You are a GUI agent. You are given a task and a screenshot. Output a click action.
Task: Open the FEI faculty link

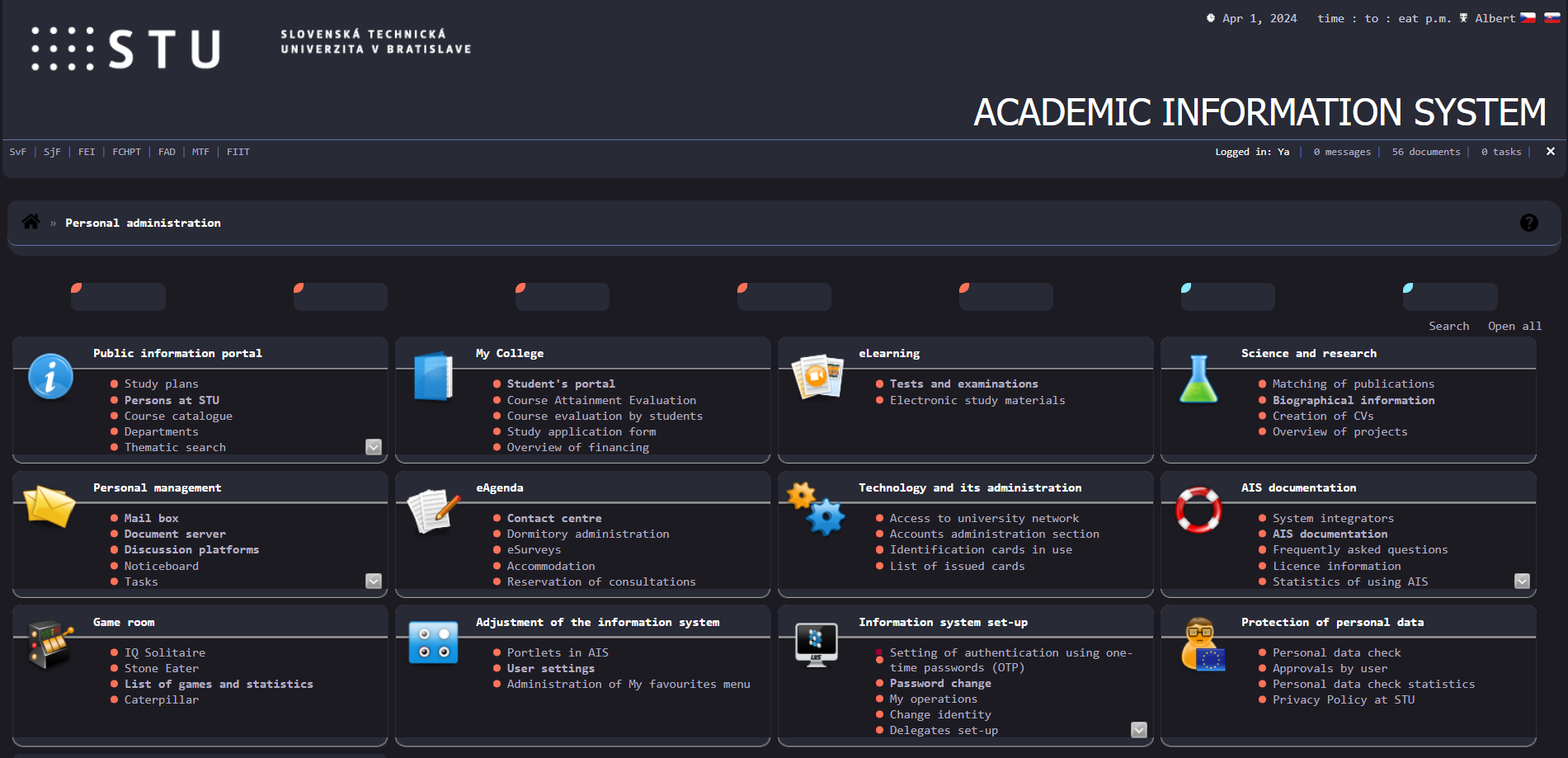tap(87, 152)
